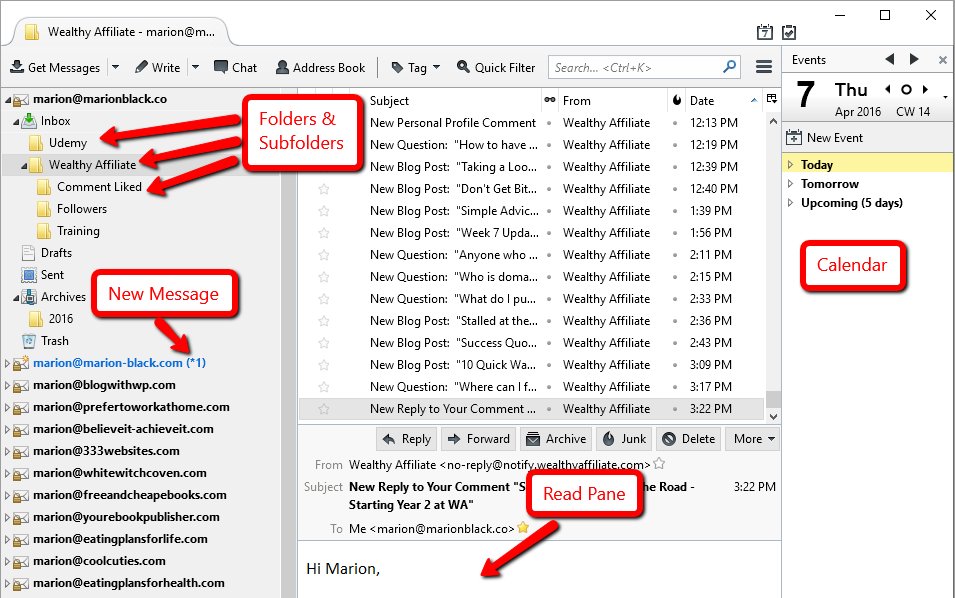
Task: Star the "Simple Advic..." message
Action: click(x=323, y=211)
